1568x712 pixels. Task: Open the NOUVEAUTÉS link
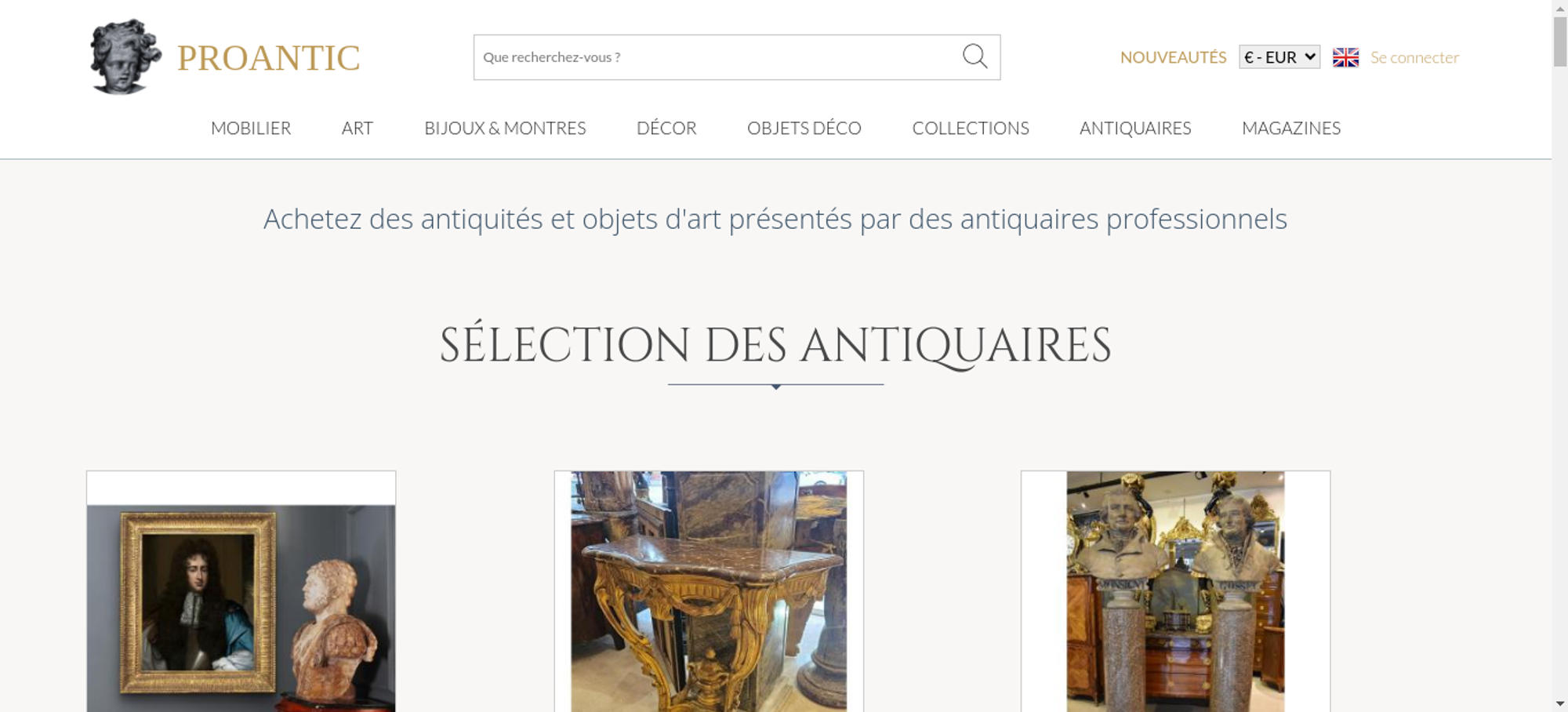click(x=1173, y=57)
